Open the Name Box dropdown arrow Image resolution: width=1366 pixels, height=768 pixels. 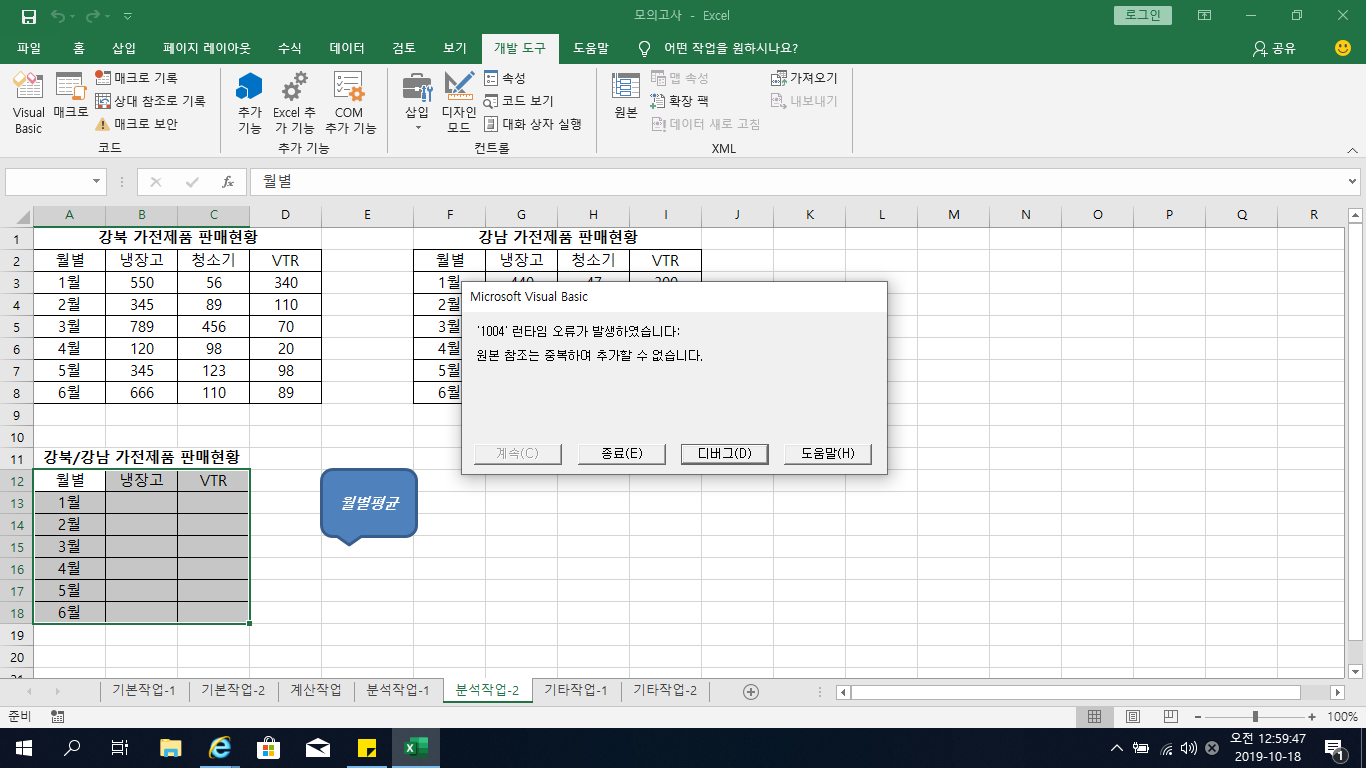[97, 182]
